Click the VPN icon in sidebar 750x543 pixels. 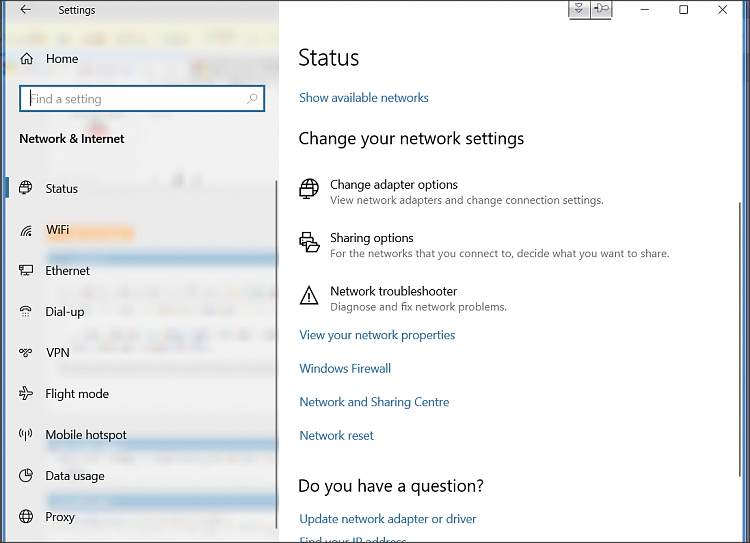click(26, 353)
